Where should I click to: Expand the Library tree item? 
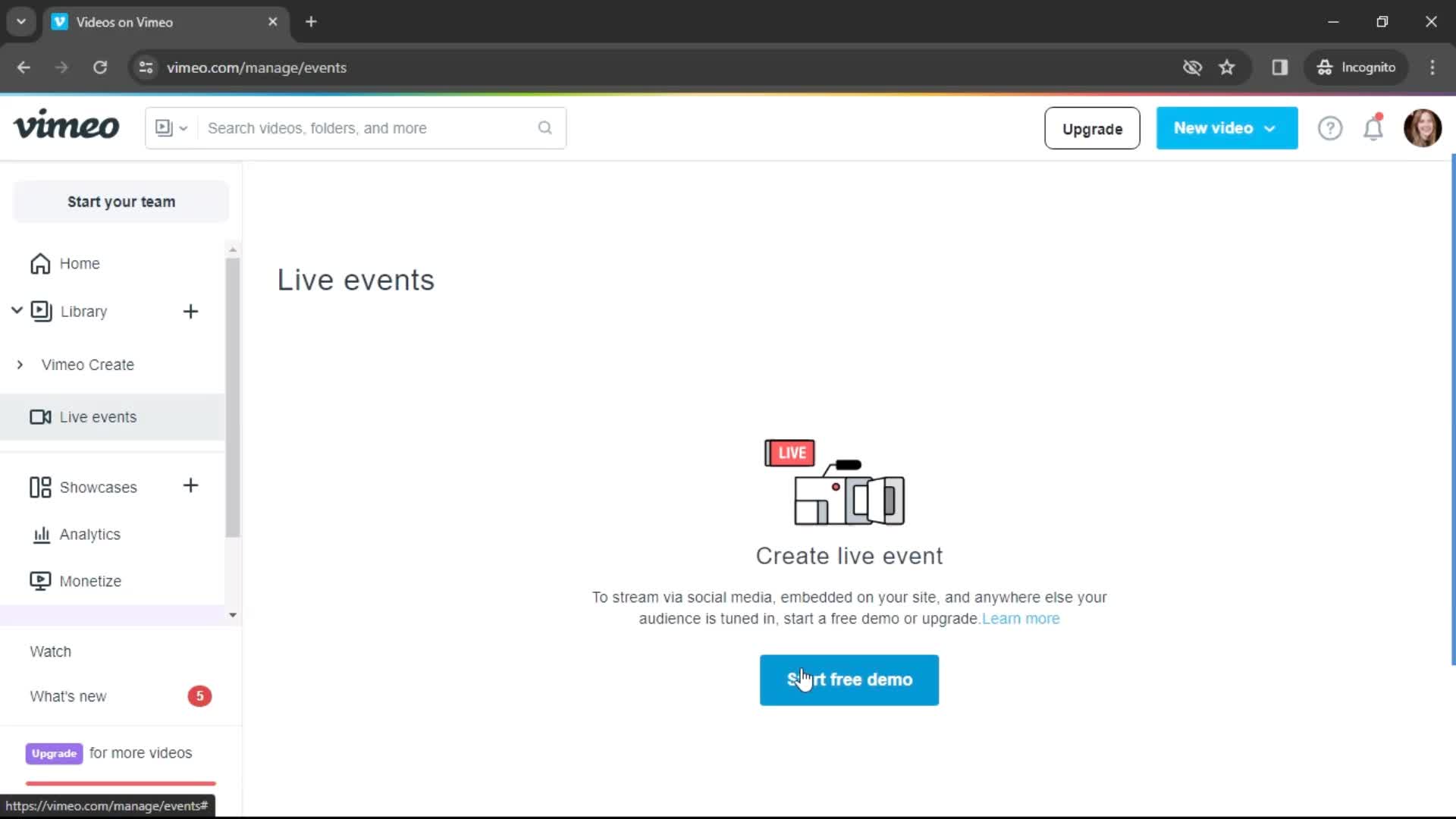[x=17, y=311]
